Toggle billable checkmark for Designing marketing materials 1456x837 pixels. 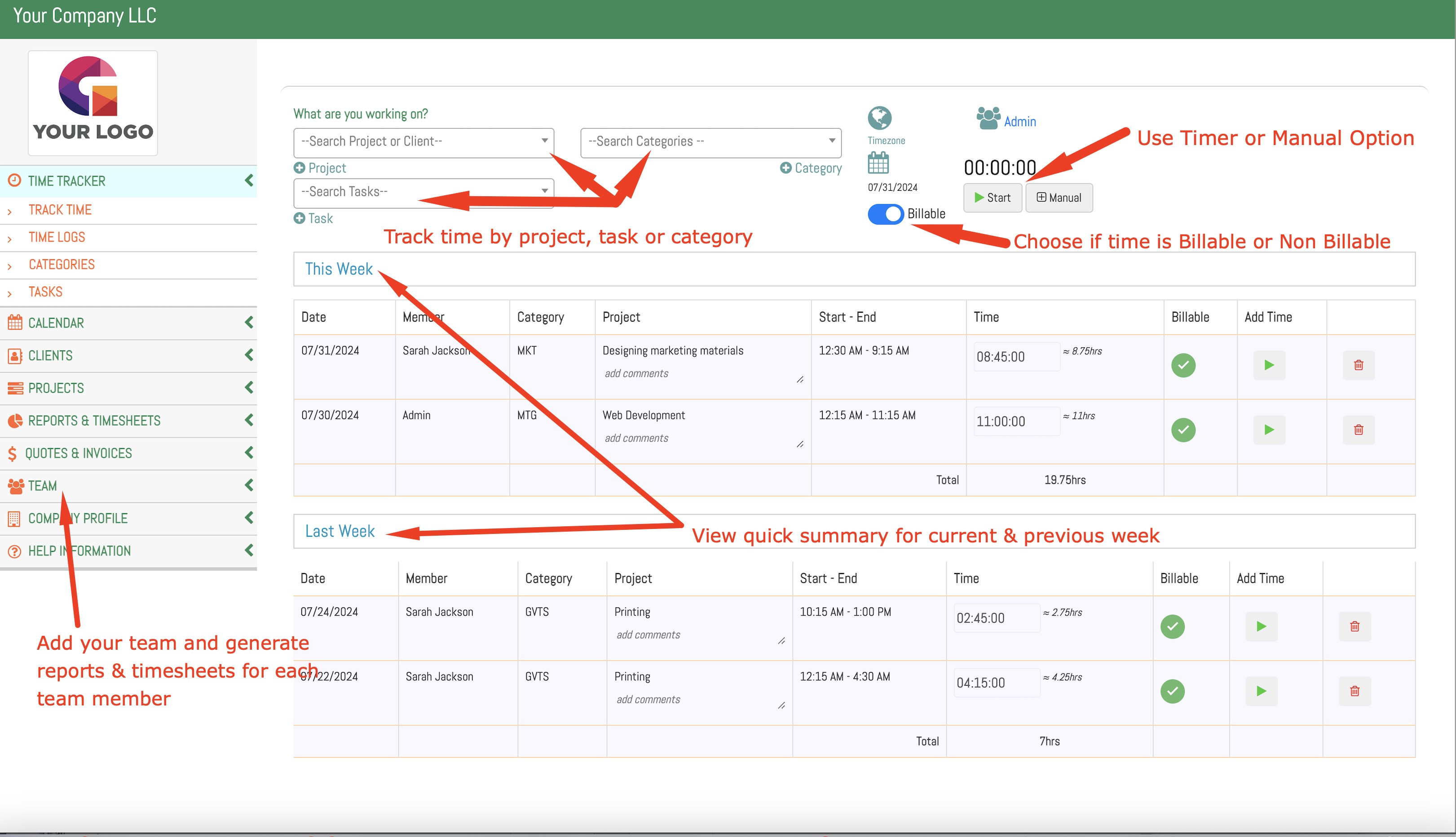click(1183, 365)
